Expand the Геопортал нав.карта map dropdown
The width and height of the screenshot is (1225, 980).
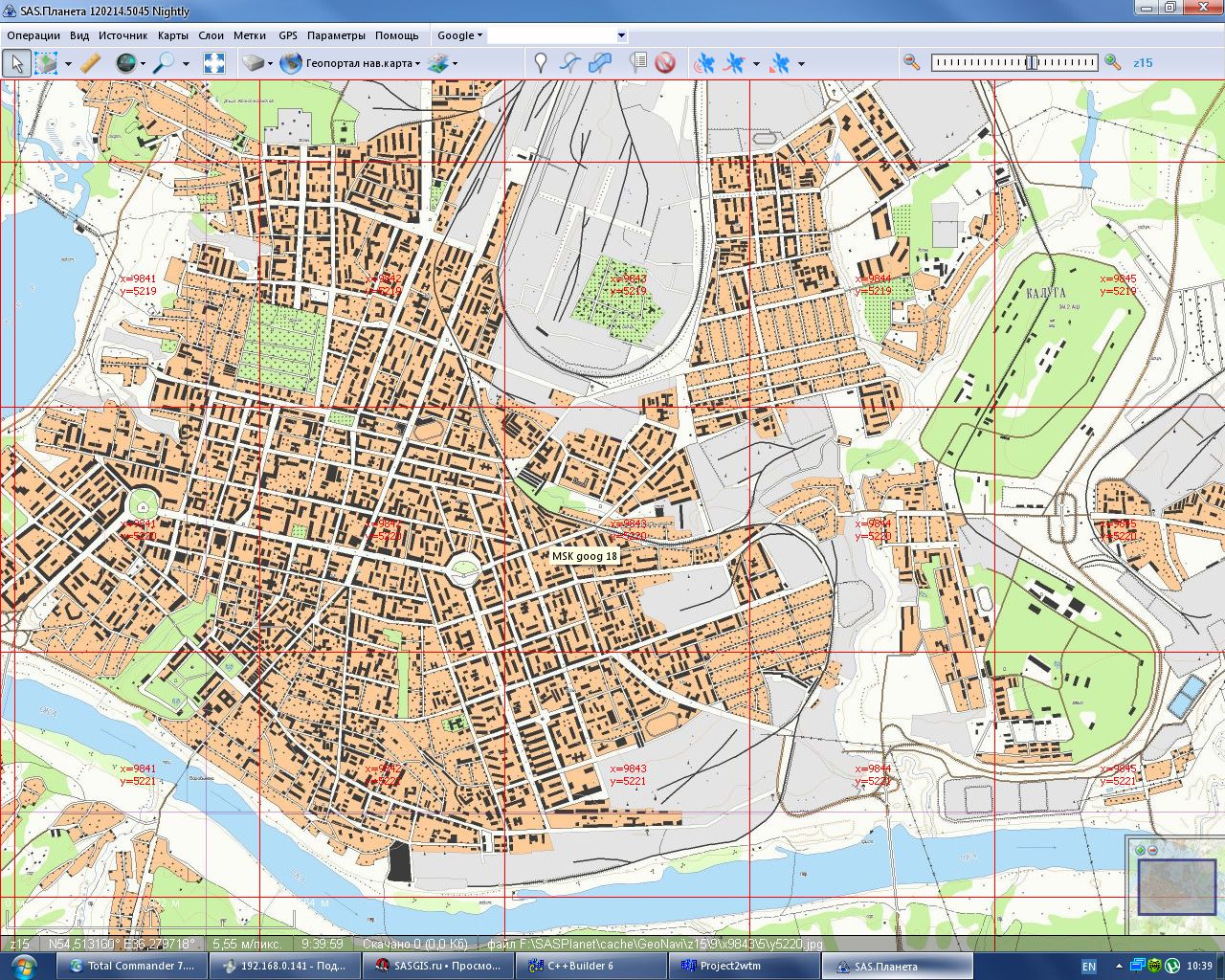click(x=418, y=64)
